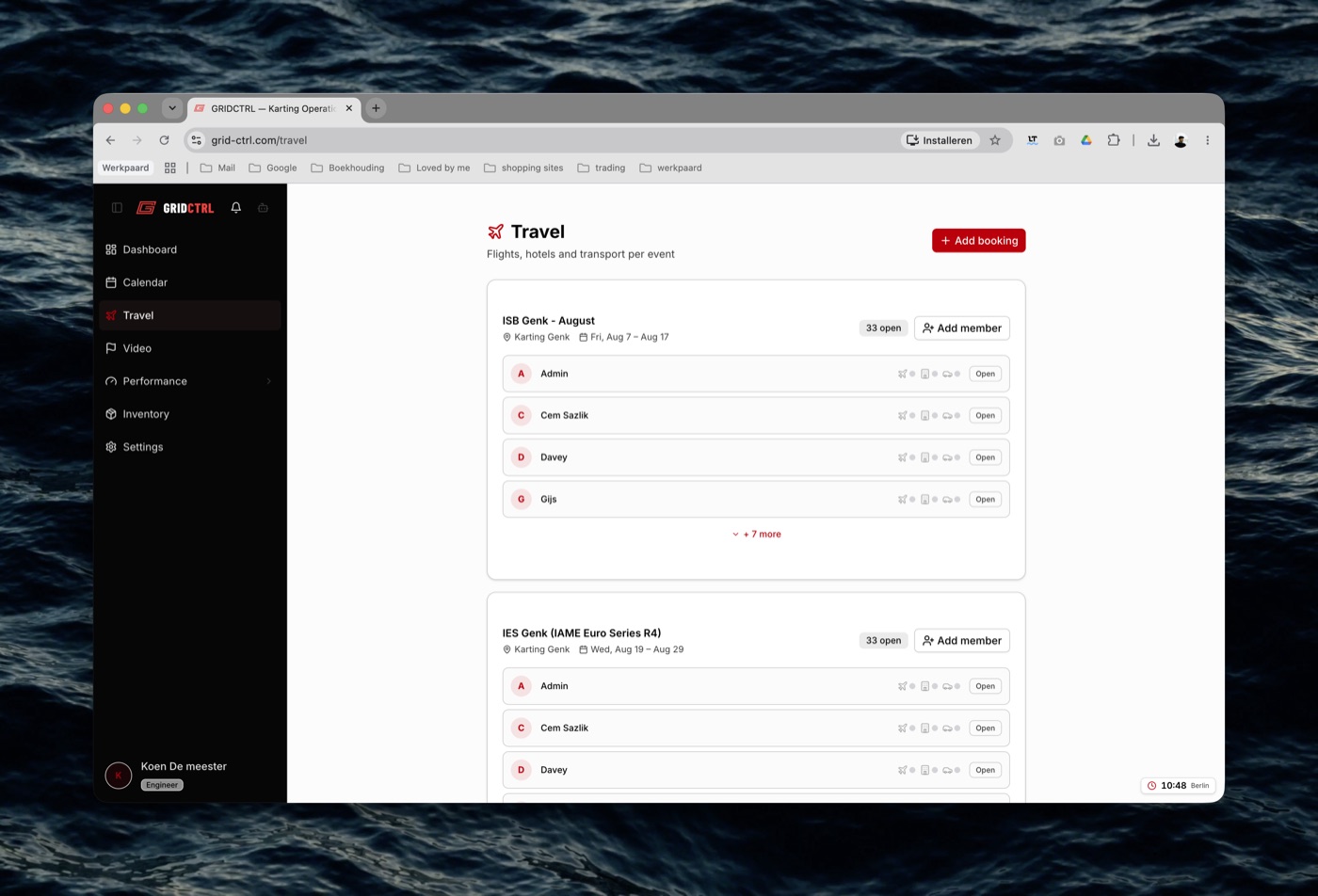Open the browser profile avatar
1318x896 pixels.
click(1181, 140)
